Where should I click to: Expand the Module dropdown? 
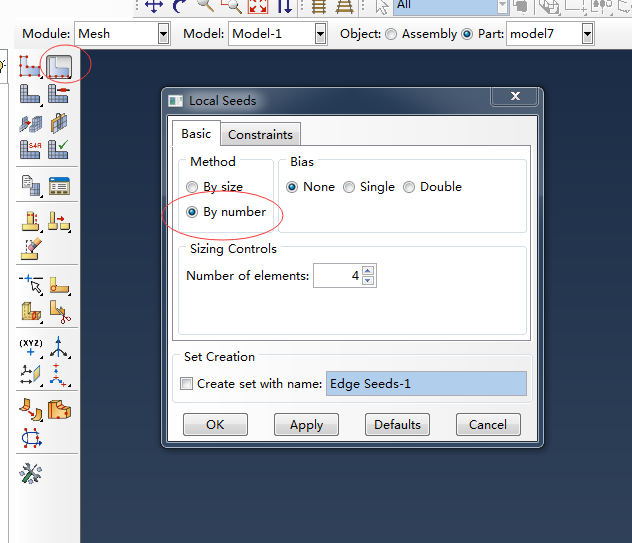[x=163, y=34]
